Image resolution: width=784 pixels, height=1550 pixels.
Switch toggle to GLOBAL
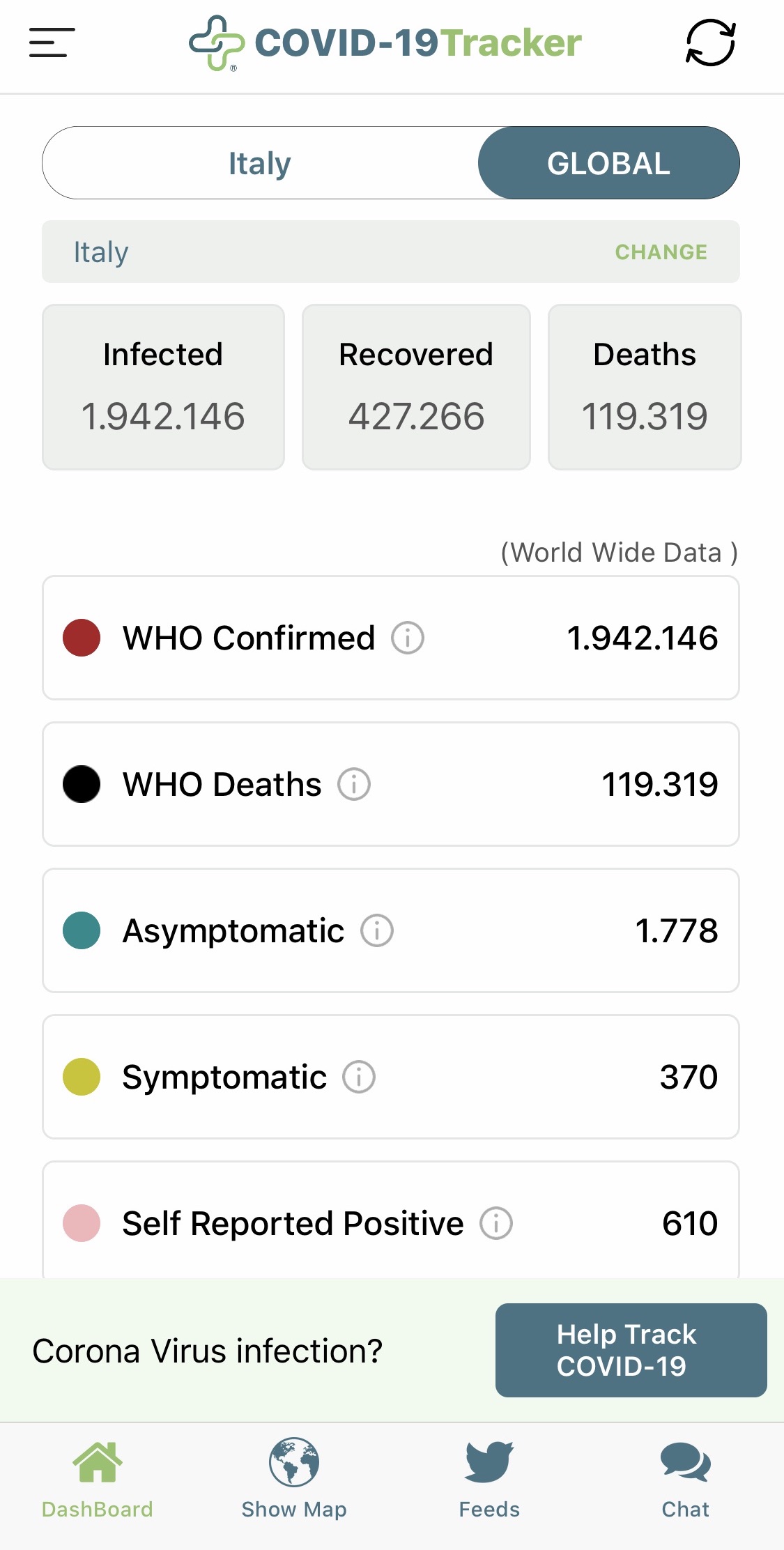608,163
